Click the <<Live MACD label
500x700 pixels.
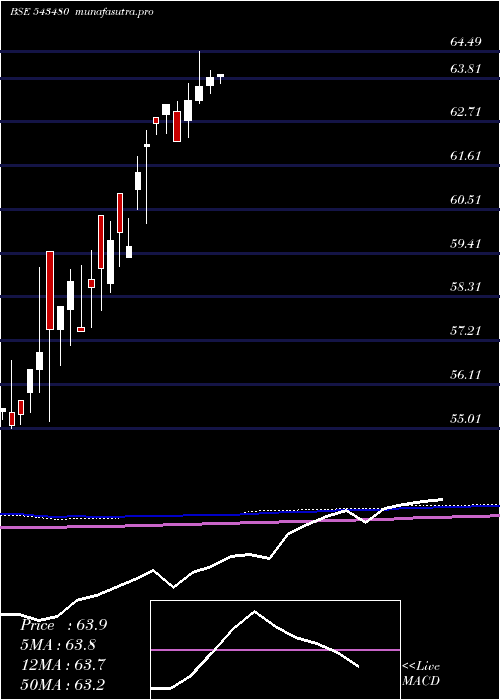click(421, 673)
